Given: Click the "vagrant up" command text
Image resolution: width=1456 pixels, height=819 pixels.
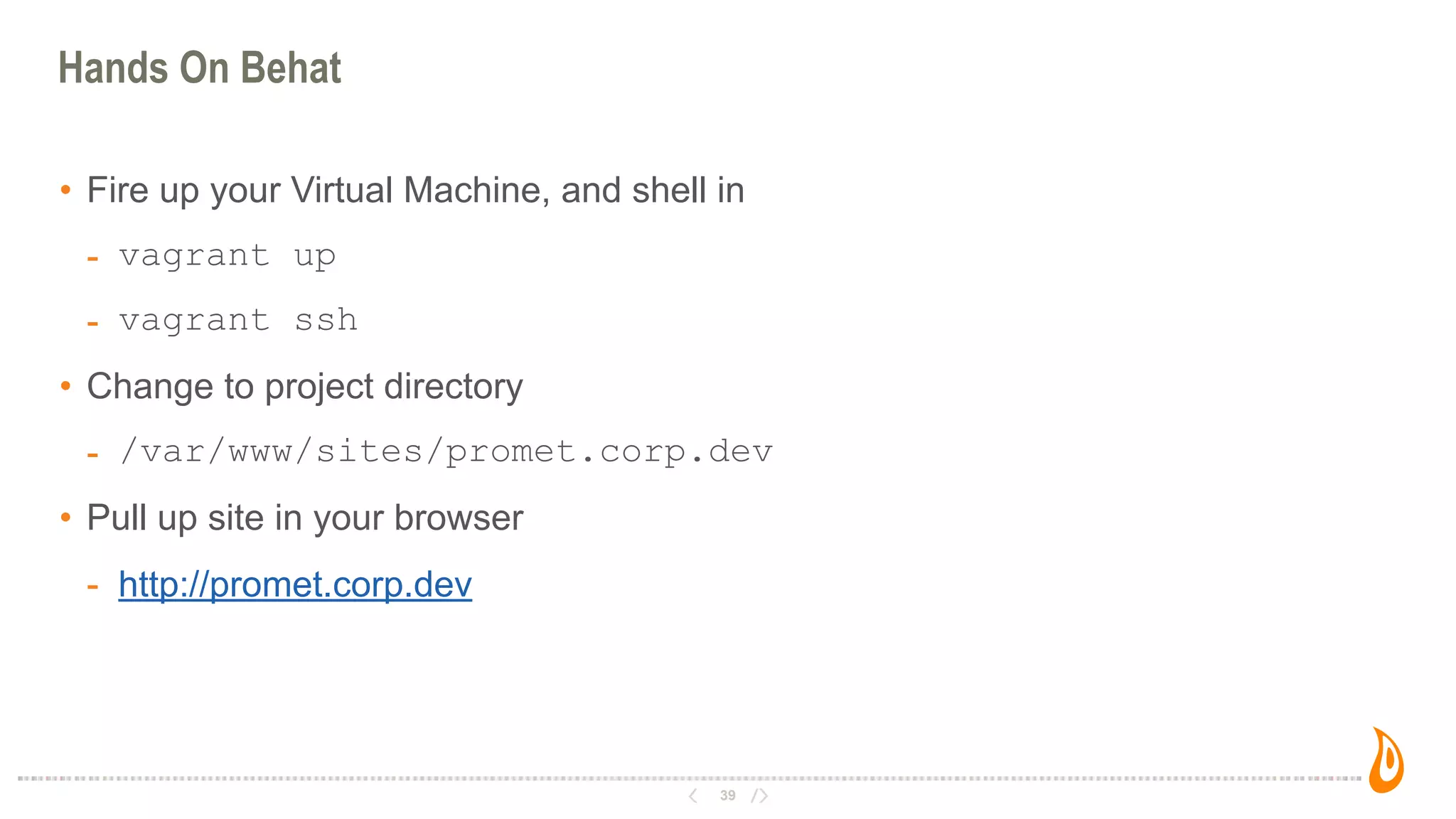Looking at the screenshot, I should [x=227, y=256].
